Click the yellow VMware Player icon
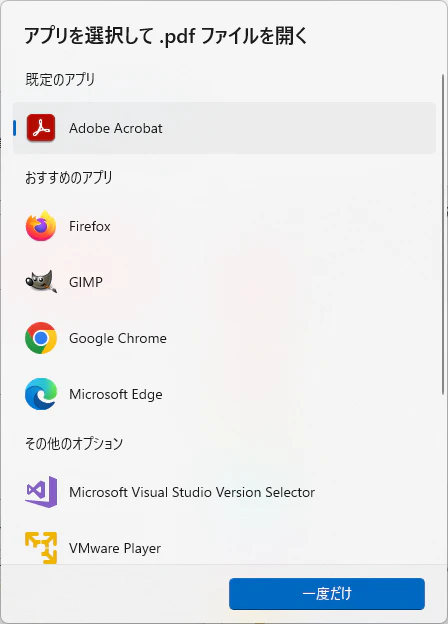This screenshot has width=448, height=624. coord(41,548)
